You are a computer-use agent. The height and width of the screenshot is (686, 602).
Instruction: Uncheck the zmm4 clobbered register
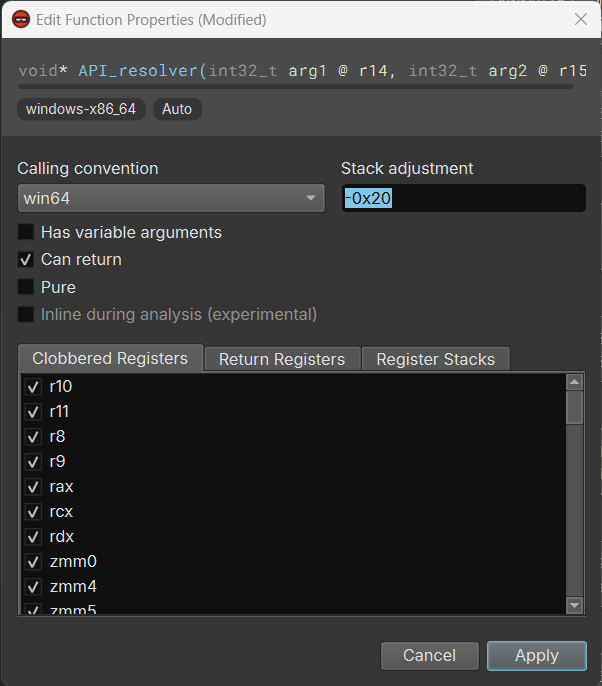pos(33,587)
